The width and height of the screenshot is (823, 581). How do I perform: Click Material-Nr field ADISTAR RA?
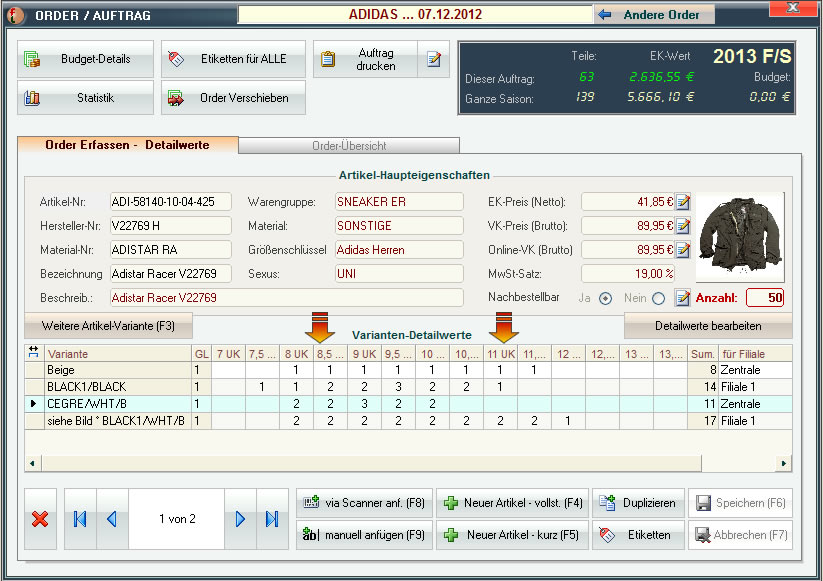pos(171,250)
